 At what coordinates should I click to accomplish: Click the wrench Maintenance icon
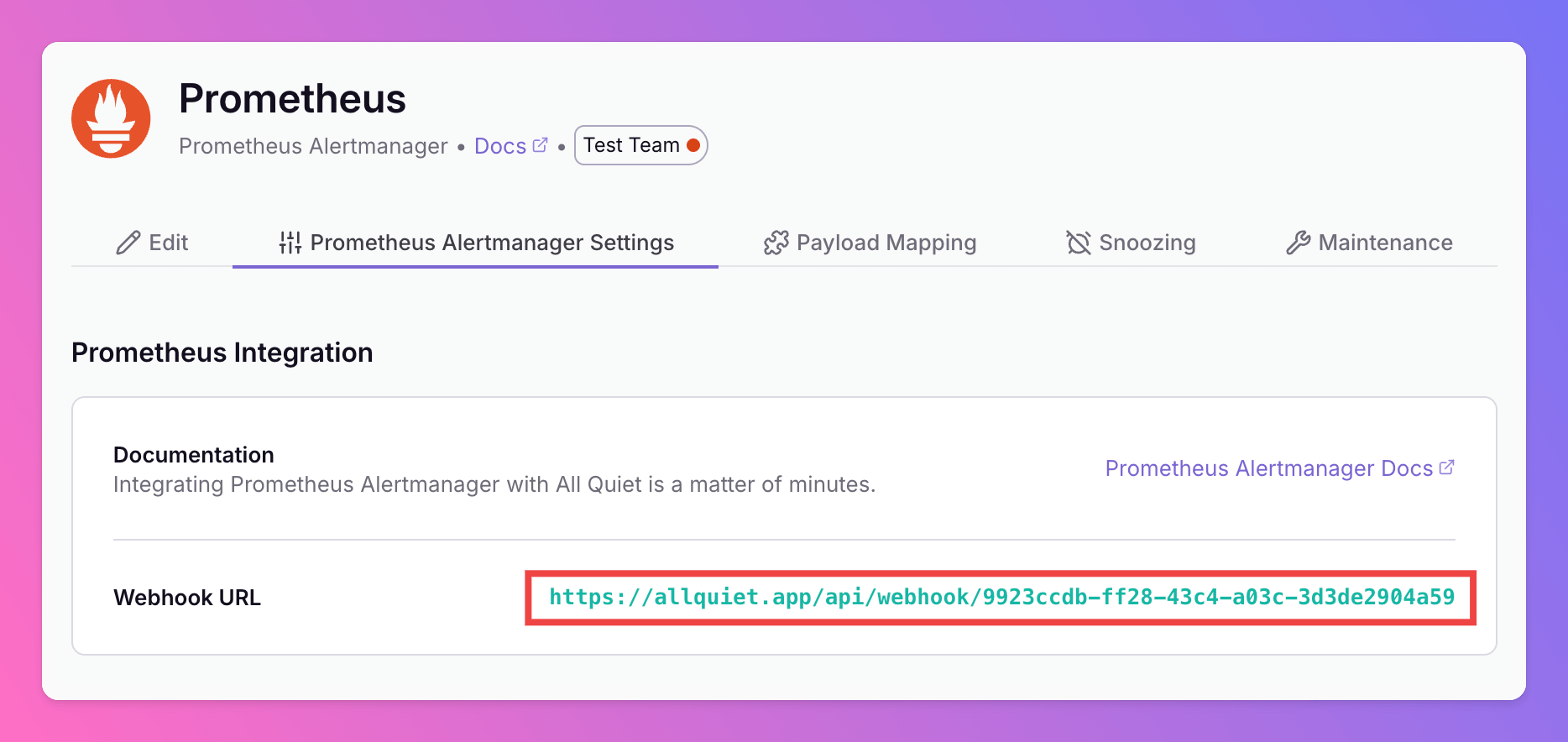pos(1299,243)
